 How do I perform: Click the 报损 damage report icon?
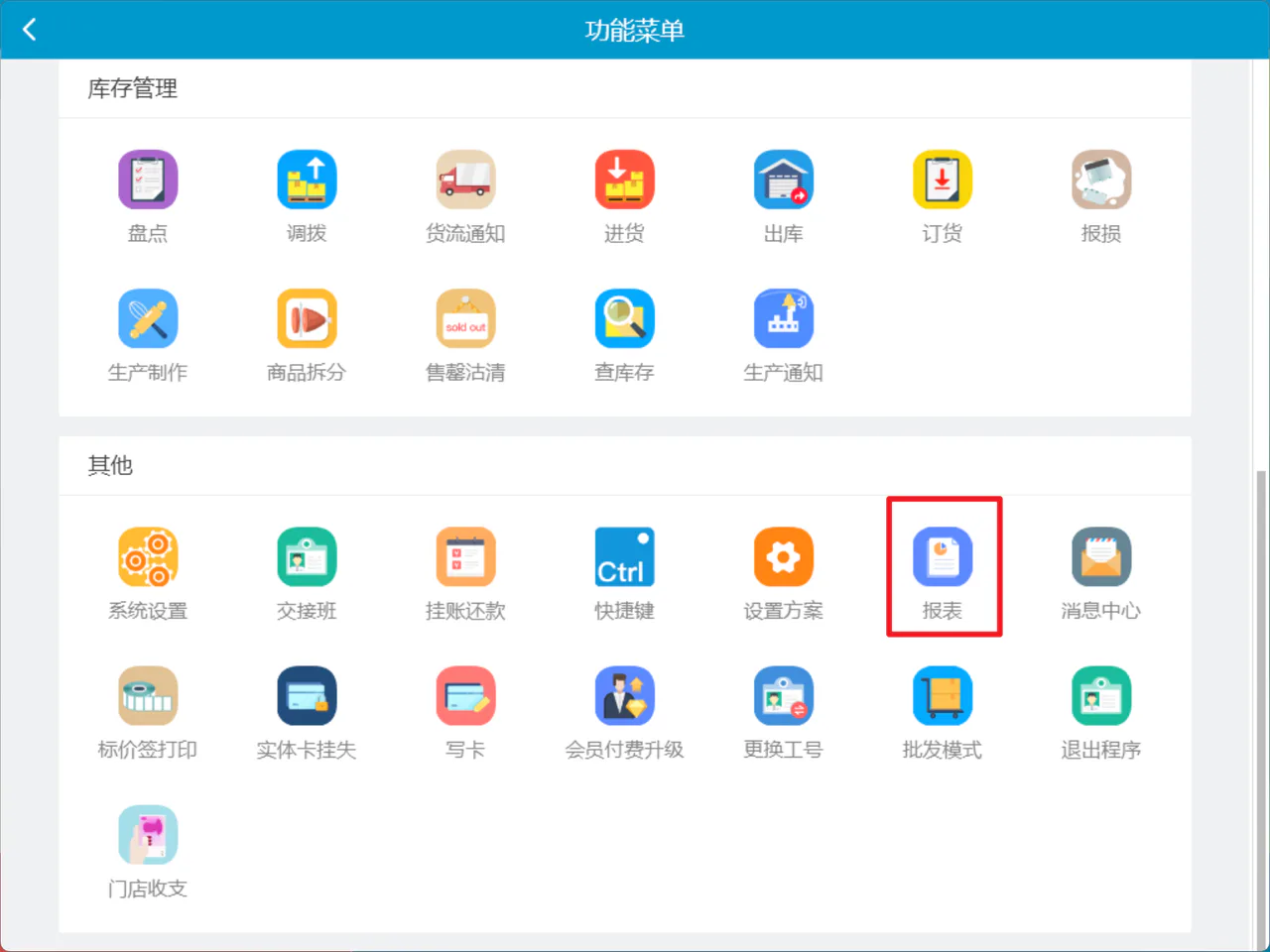(1100, 179)
